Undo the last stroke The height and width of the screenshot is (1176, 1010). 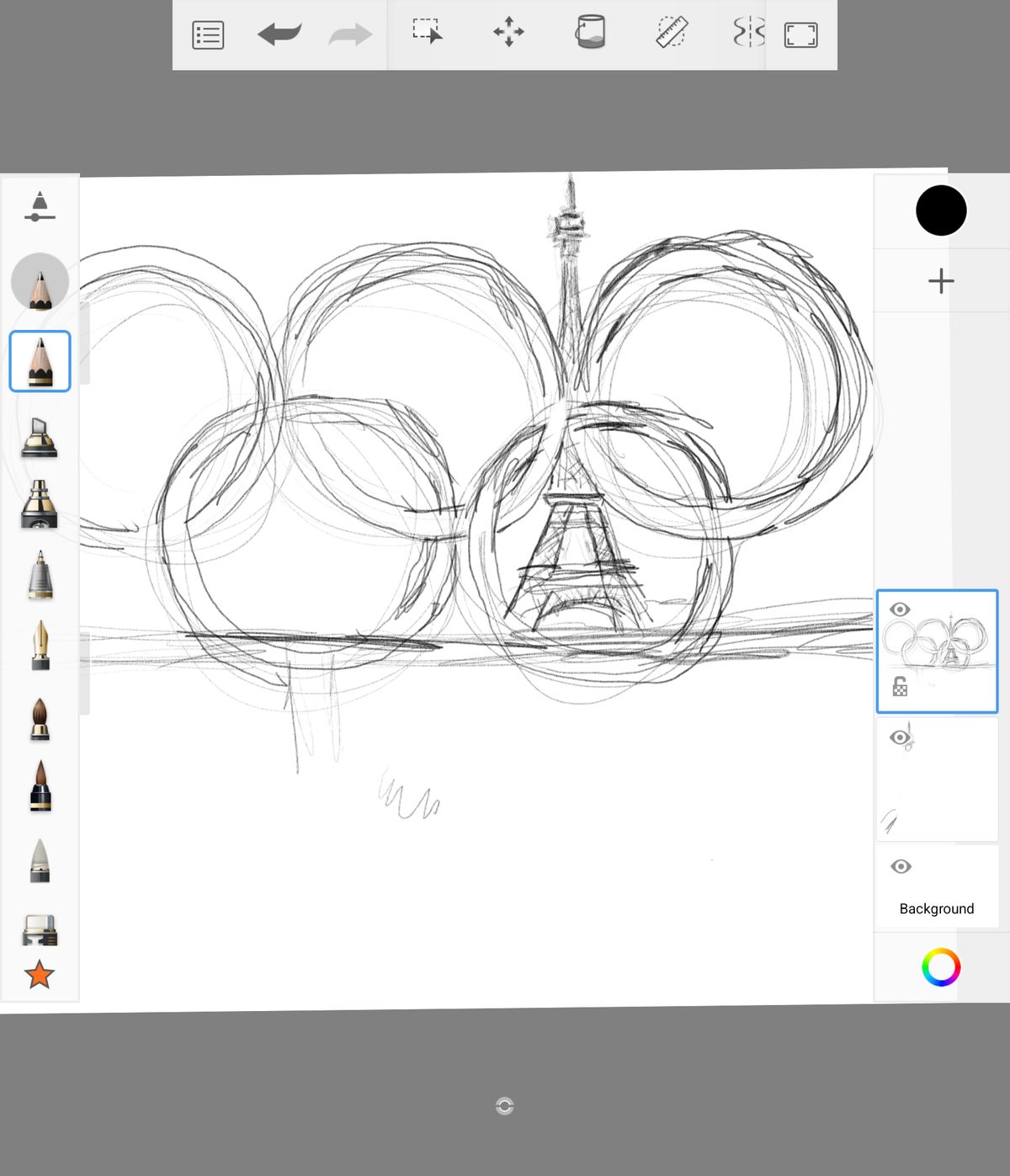[x=279, y=35]
